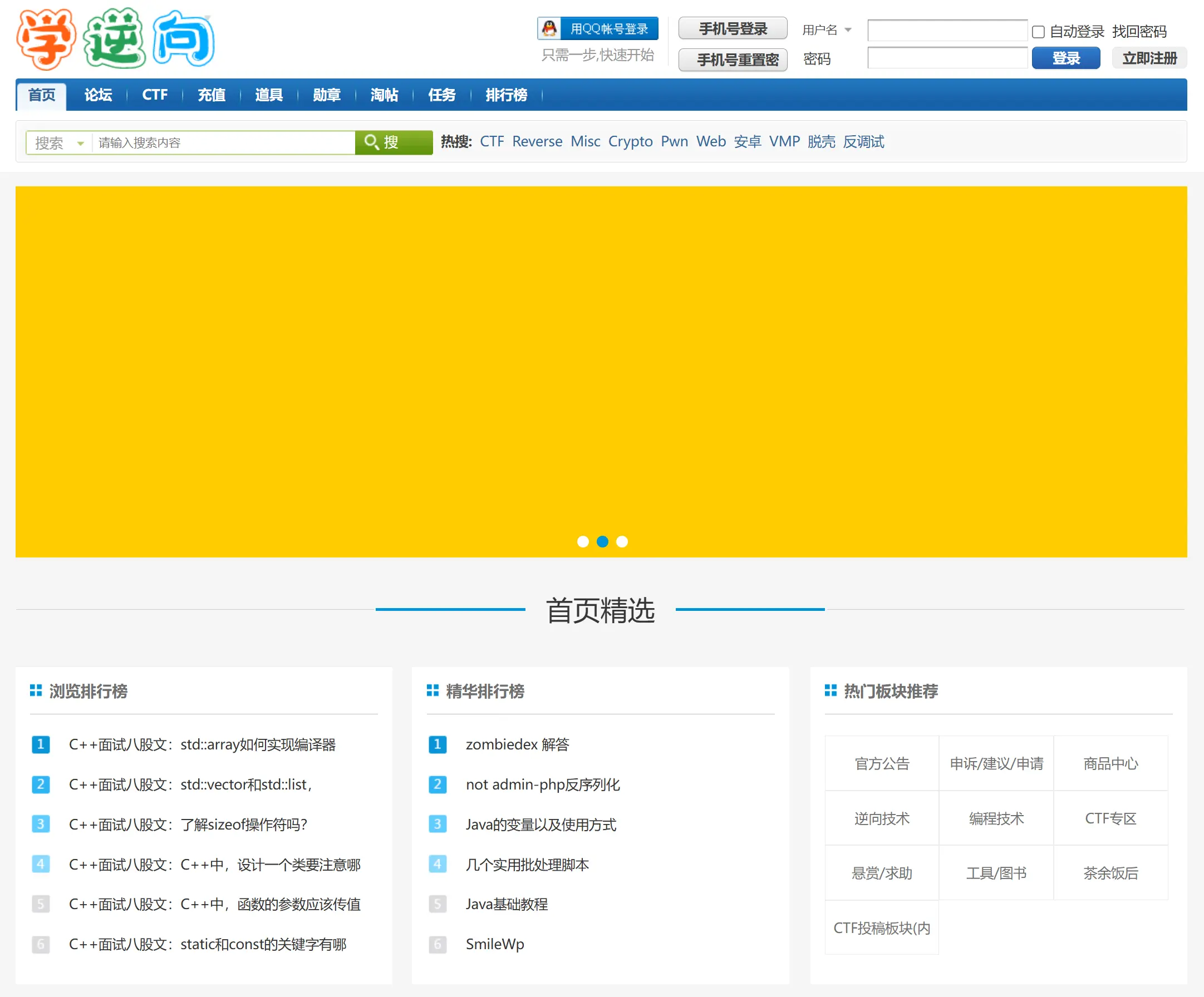Click the 精华排行榜 panel grid icon
Viewport: 1204px width, 997px height.
coord(433,690)
